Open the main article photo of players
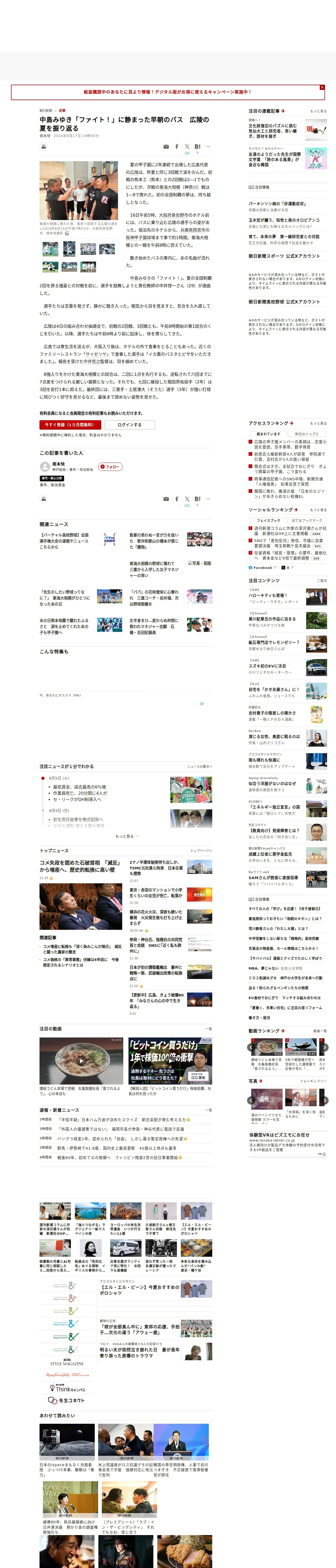 point(79,191)
